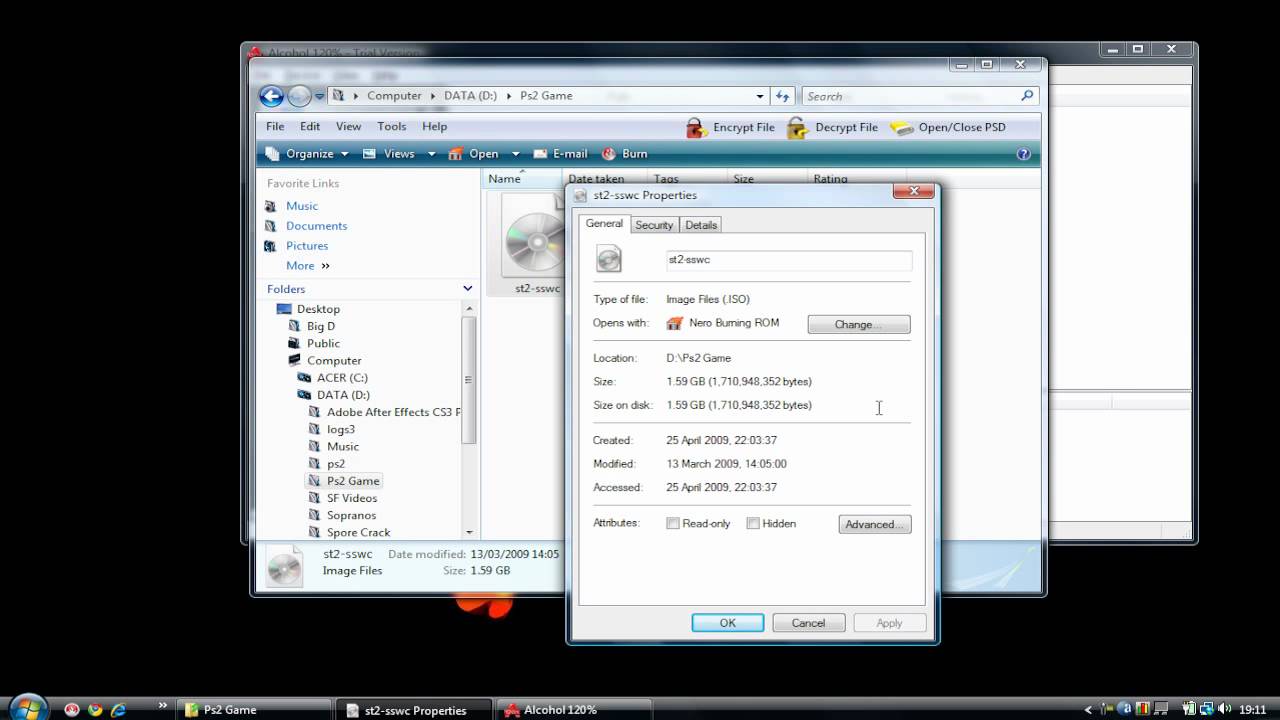Open the Views dropdown arrow
This screenshot has height=720, width=1280.
tap(432, 154)
